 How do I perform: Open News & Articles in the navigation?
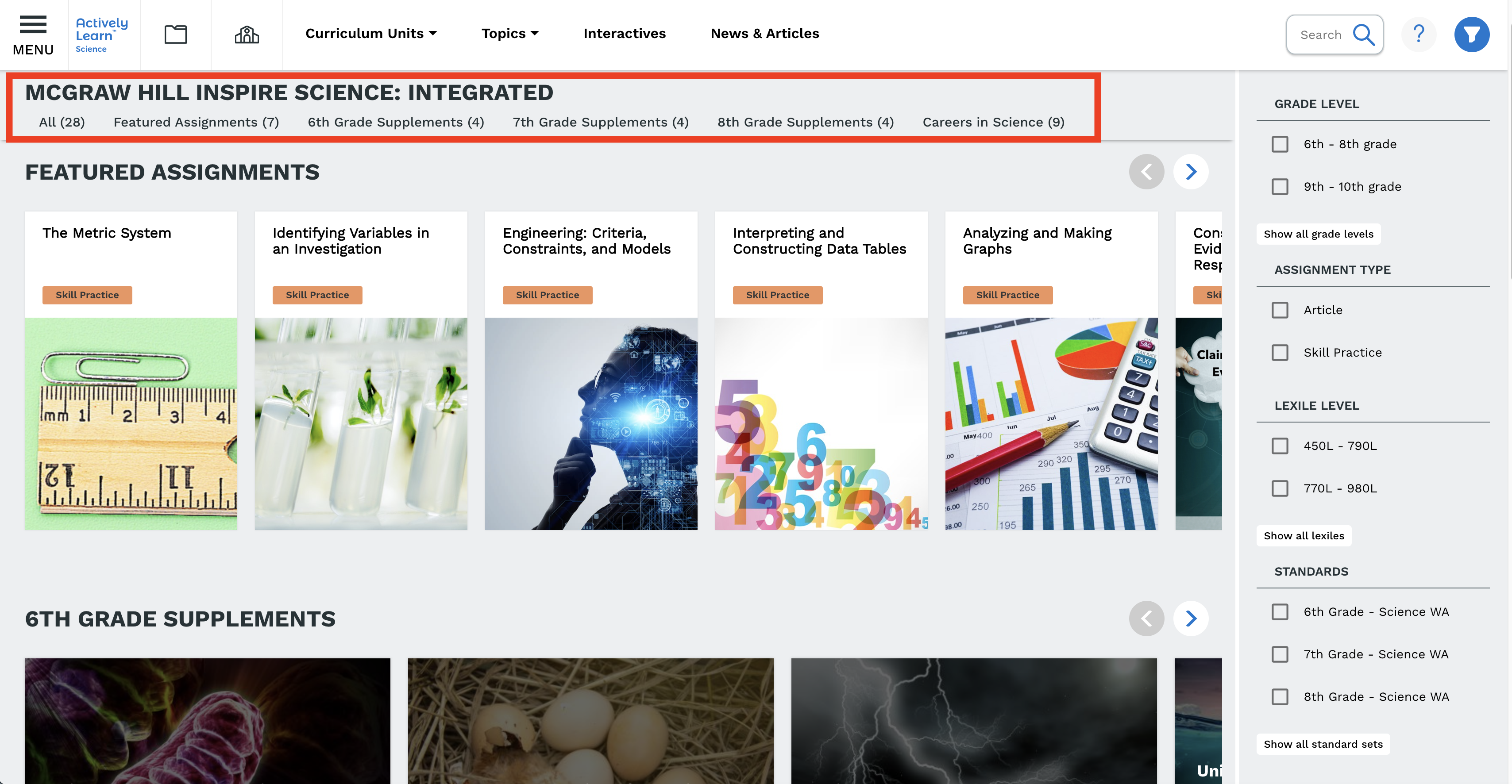764,34
